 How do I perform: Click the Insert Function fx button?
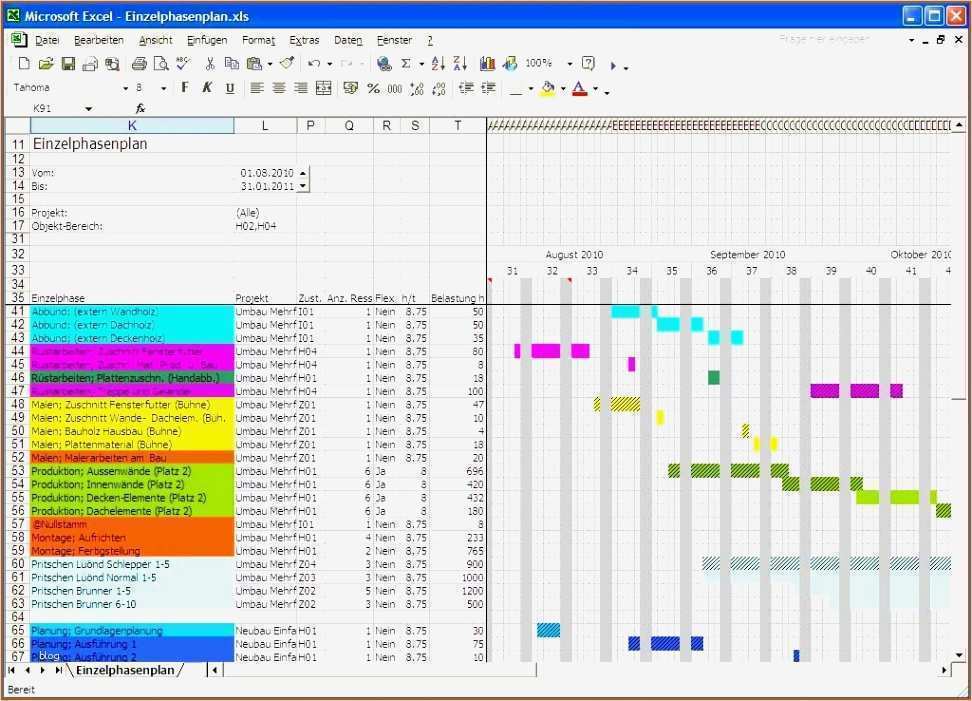140,106
